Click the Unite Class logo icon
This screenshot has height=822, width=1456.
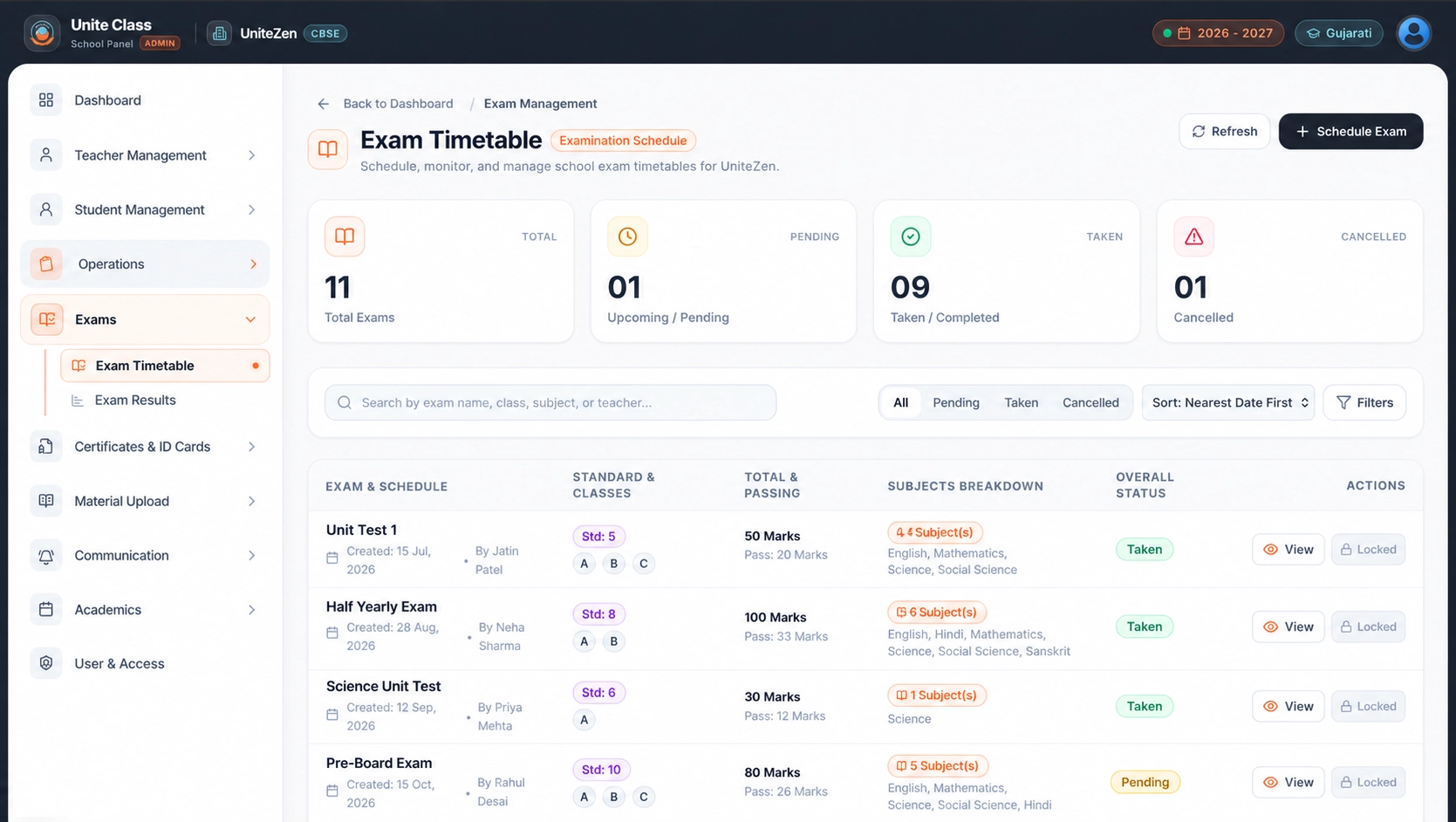42,33
